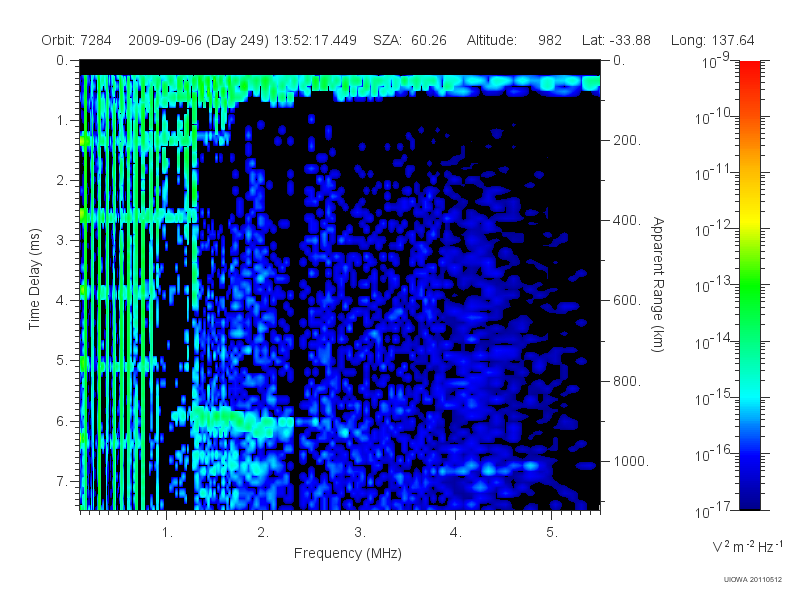
Task: Click the apparent range tick '200.'
Action: click(627, 140)
